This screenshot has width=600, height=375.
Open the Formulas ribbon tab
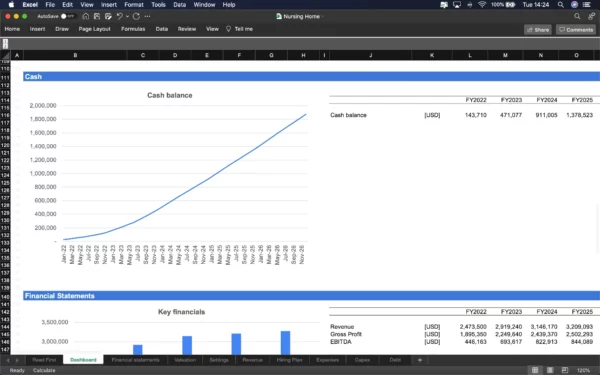(133, 29)
